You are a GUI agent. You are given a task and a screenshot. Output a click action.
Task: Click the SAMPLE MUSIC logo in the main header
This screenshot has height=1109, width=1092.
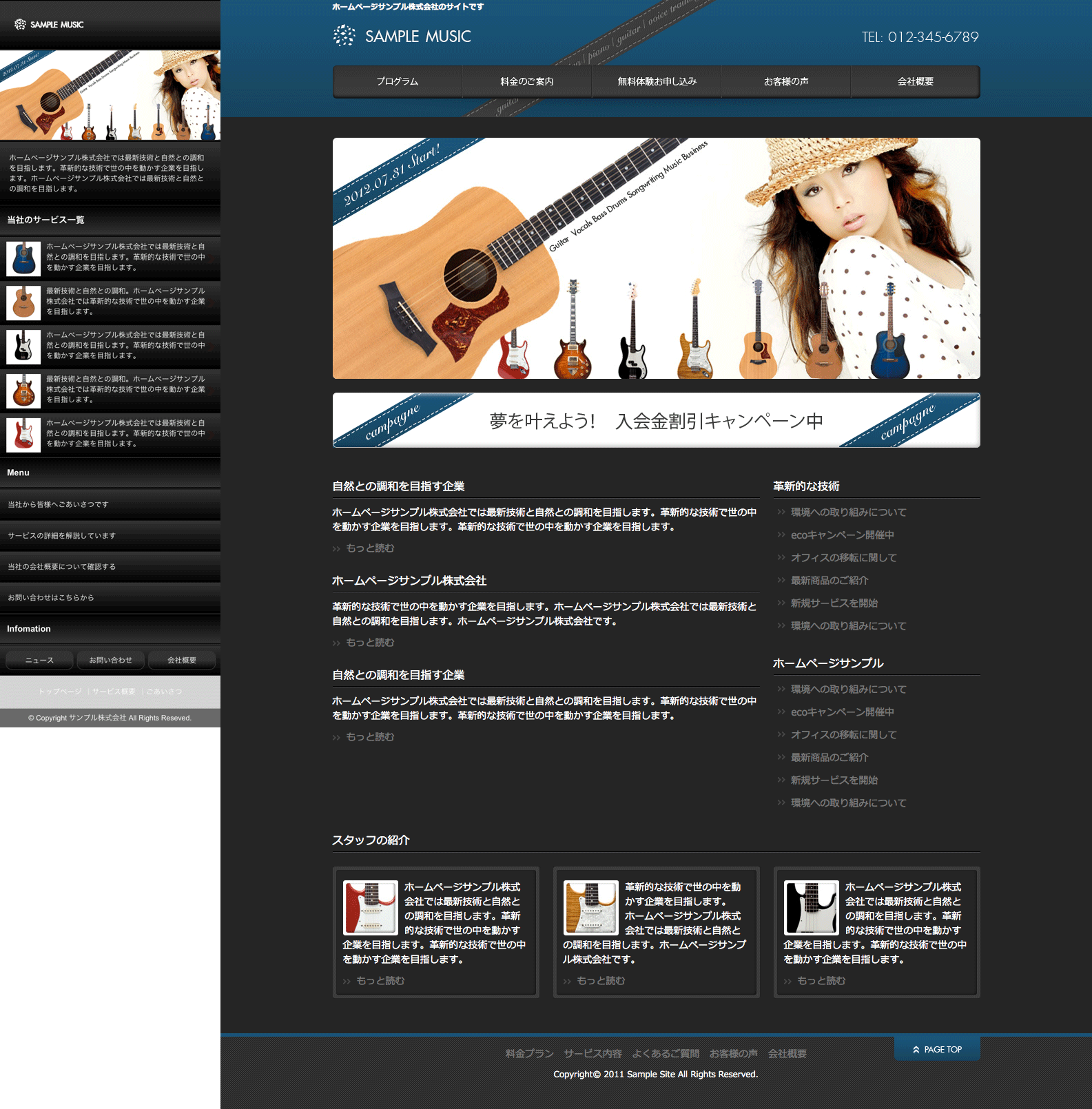point(402,36)
